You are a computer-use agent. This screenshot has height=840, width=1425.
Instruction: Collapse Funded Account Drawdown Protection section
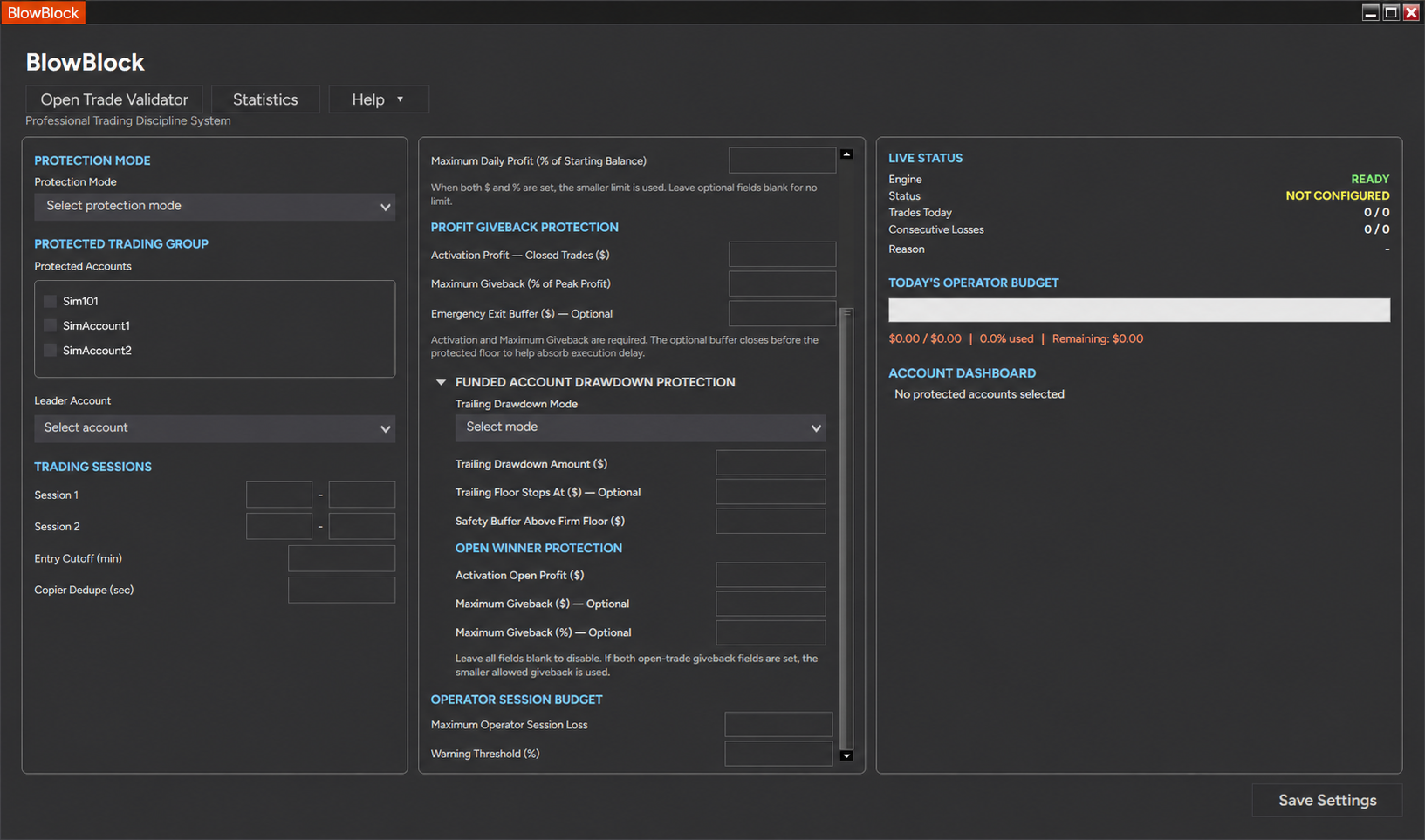pos(441,382)
